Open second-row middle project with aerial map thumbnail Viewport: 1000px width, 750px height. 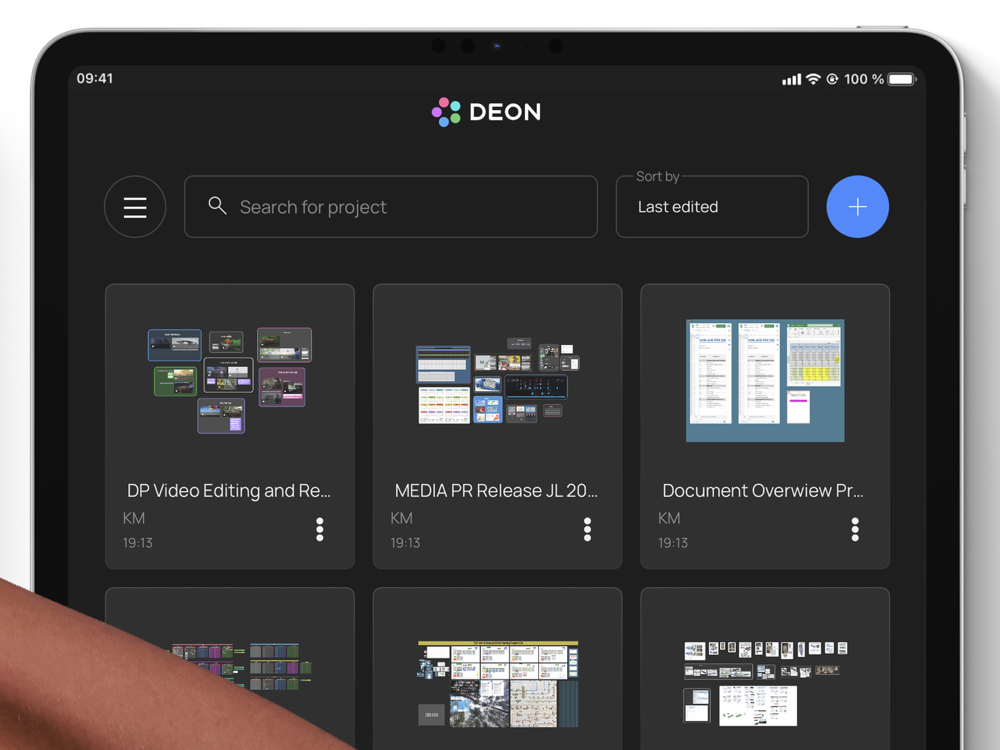tap(497, 684)
